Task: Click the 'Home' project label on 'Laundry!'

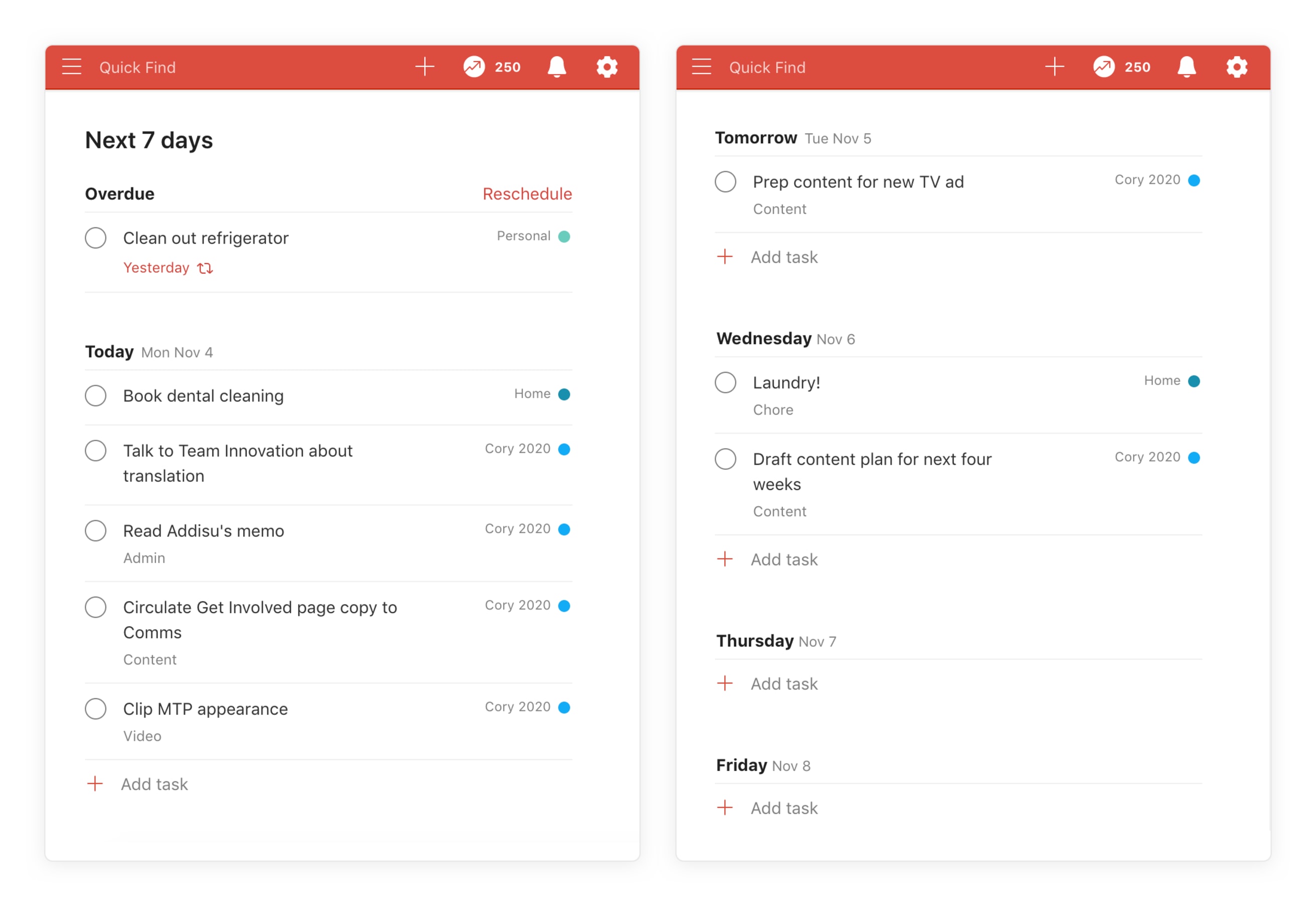Action: [x=1162, y=381]
